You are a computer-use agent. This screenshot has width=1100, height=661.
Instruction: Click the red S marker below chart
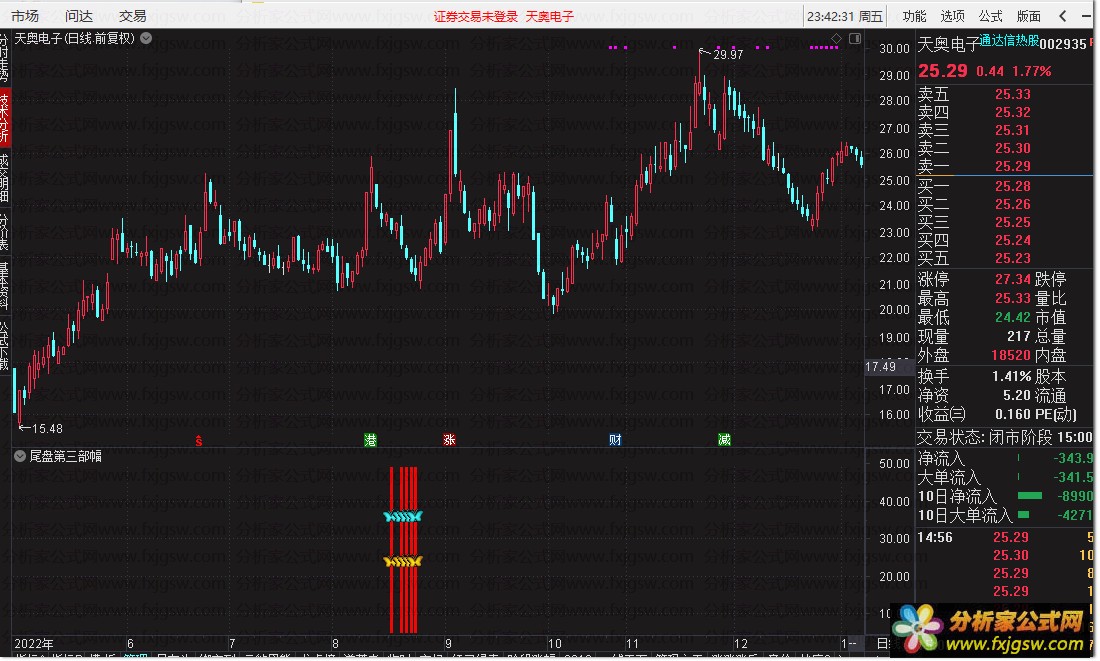pyautogui.click(x=199, y=441)
